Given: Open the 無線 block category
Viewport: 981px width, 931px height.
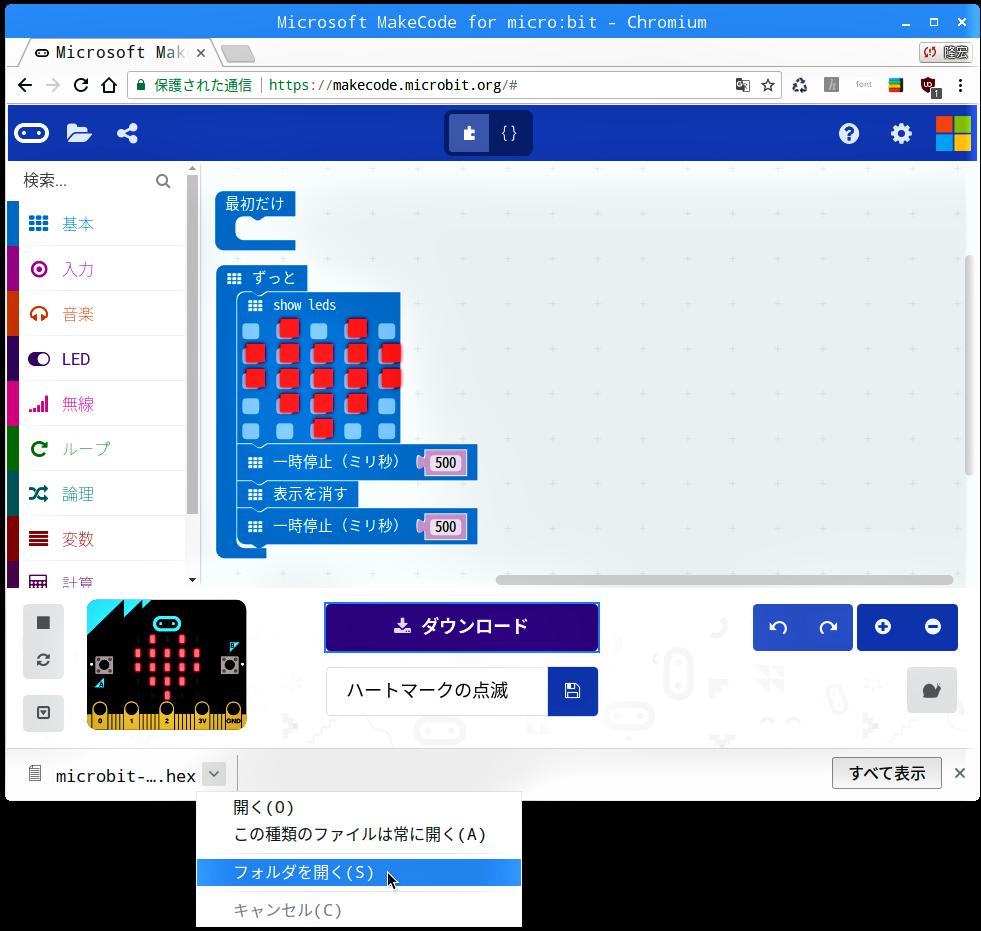Looking at the screenshot, I should coord(97,404).
